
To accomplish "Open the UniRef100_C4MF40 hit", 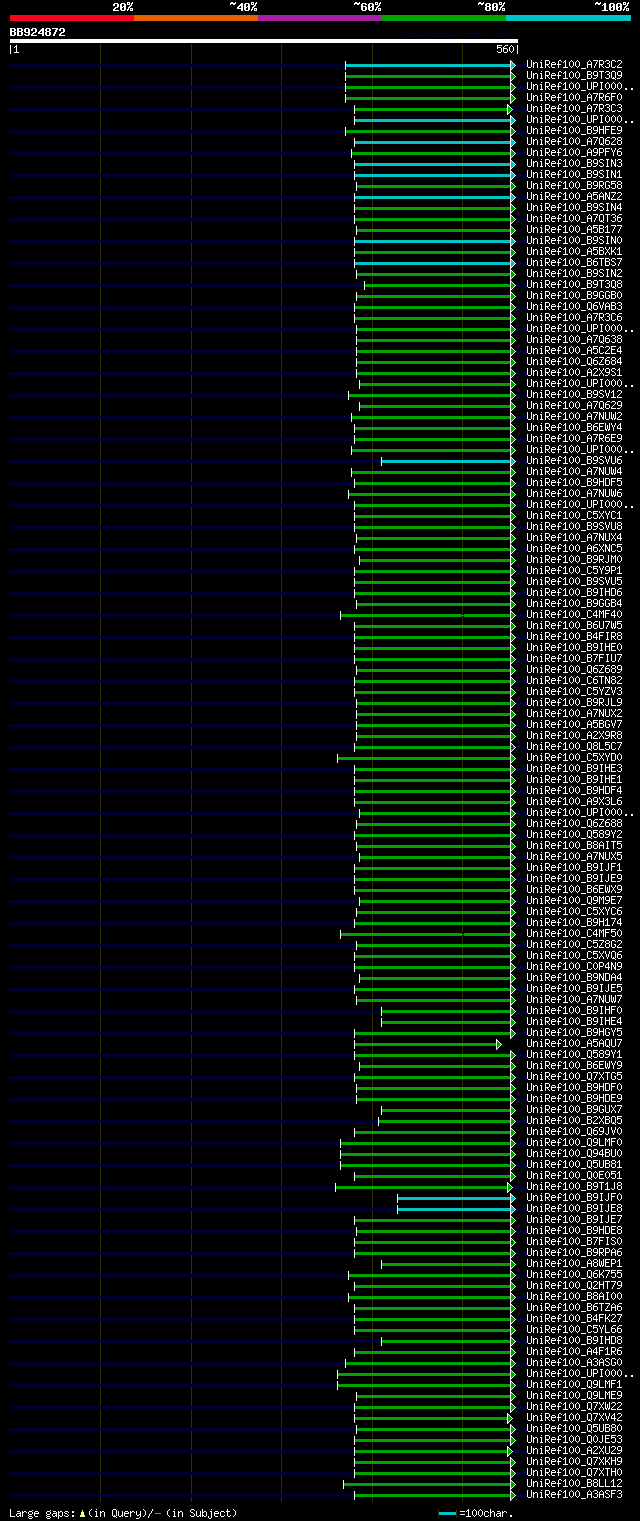I will (574, 615).
